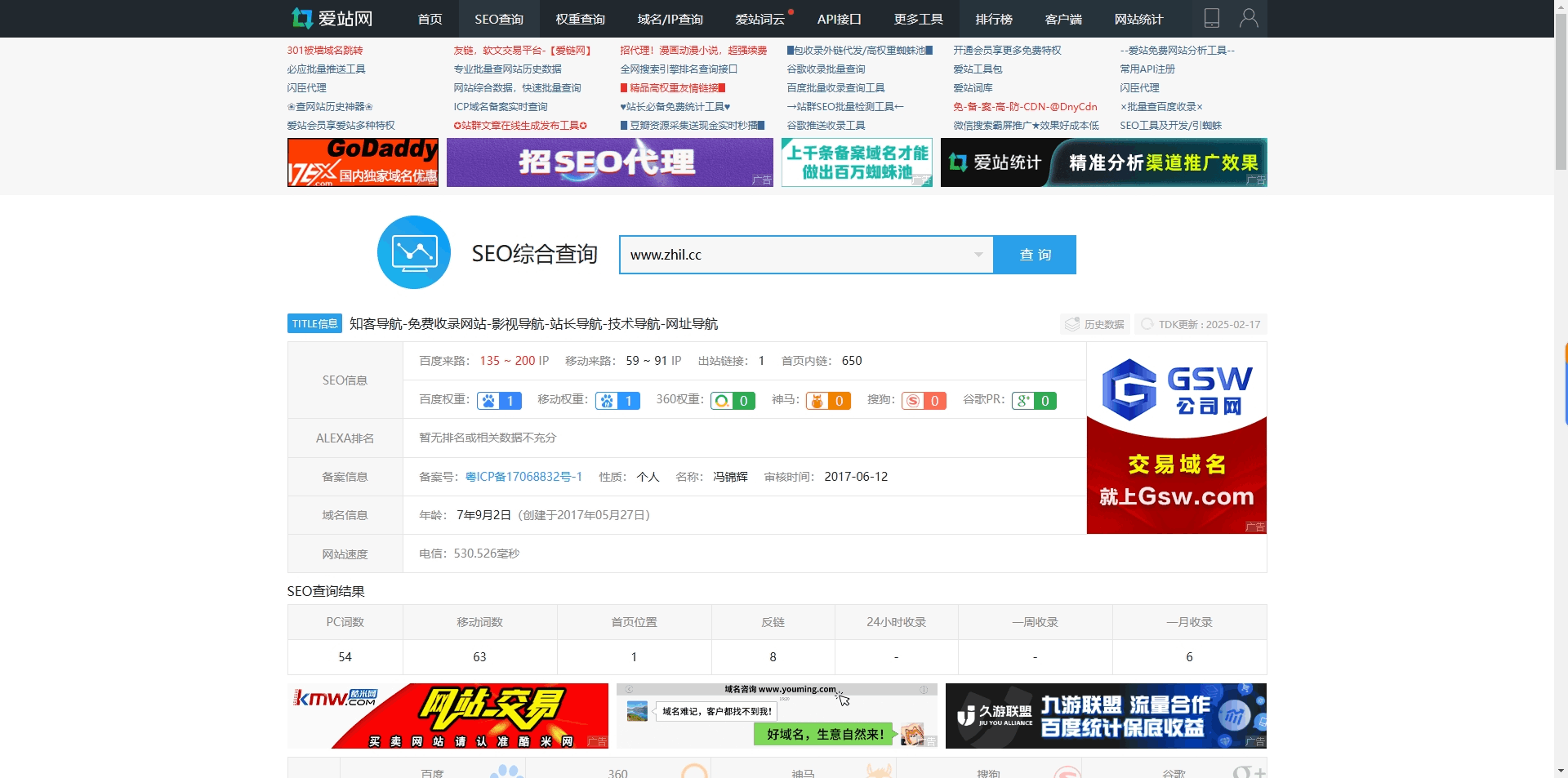Image resolution: width=1568 pixels, height=778 pixels.
Task: Switch to the SEO查询 tab
Action: [x=498, y=18]
